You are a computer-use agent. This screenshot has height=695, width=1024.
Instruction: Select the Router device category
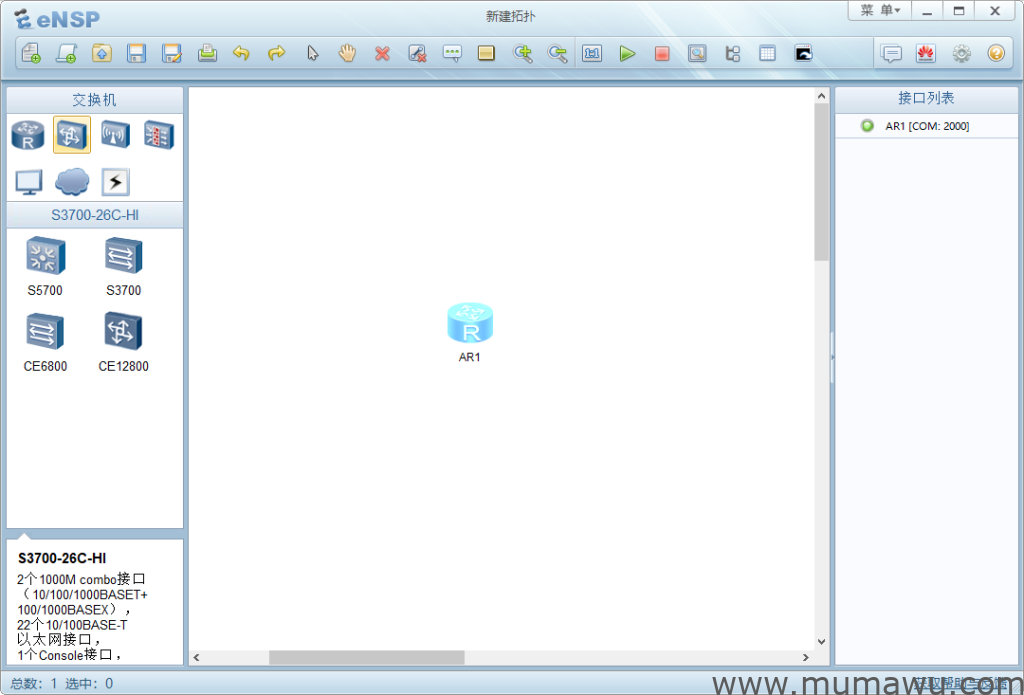(x=29, y=135)
